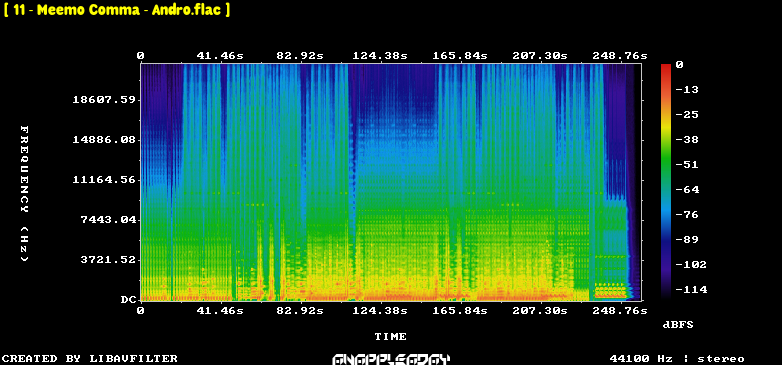Click the 3721.52 frequency axis label
The width and height of the screenshot is (782, 365).
[x=108, y=259]
